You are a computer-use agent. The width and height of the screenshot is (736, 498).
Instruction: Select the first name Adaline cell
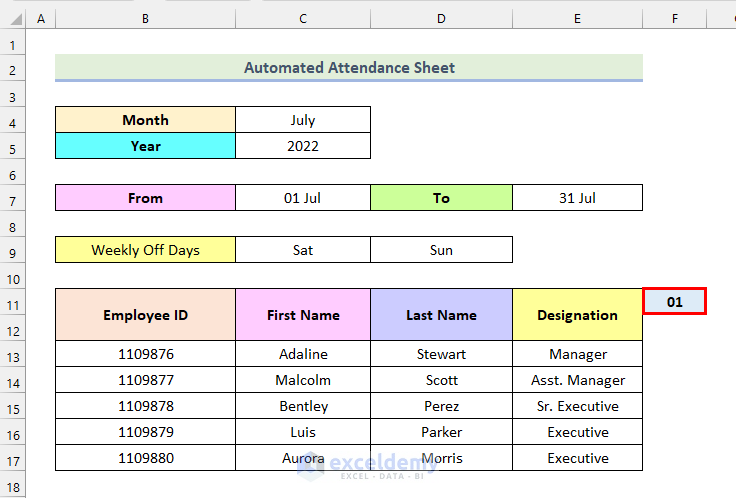tap(303, 354)
